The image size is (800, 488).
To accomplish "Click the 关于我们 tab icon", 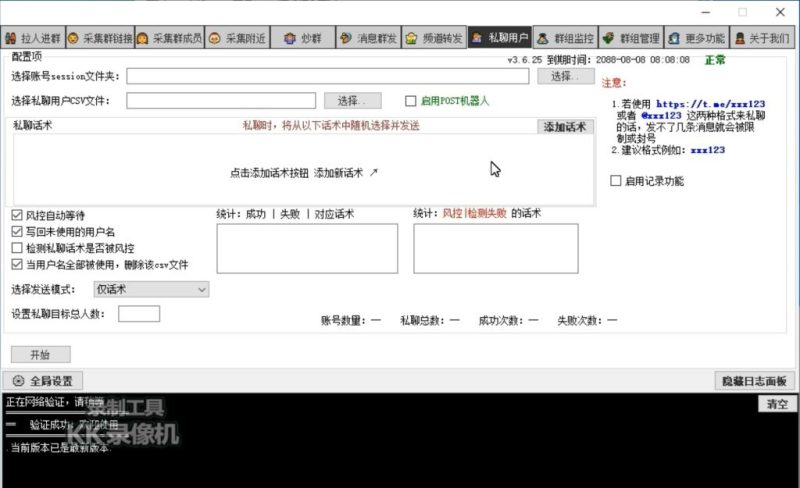I will (x=740, y=38).
